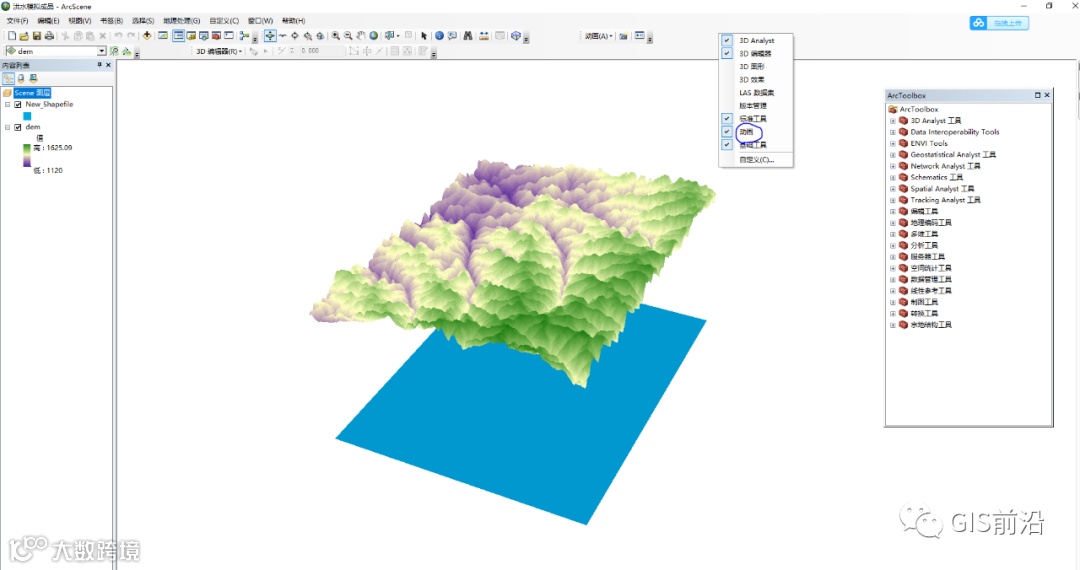Uncheck the 3D Analyst toolbar entry
Image resolution: width=1080 pixels, height=570 pixels.
coord(727,41)
